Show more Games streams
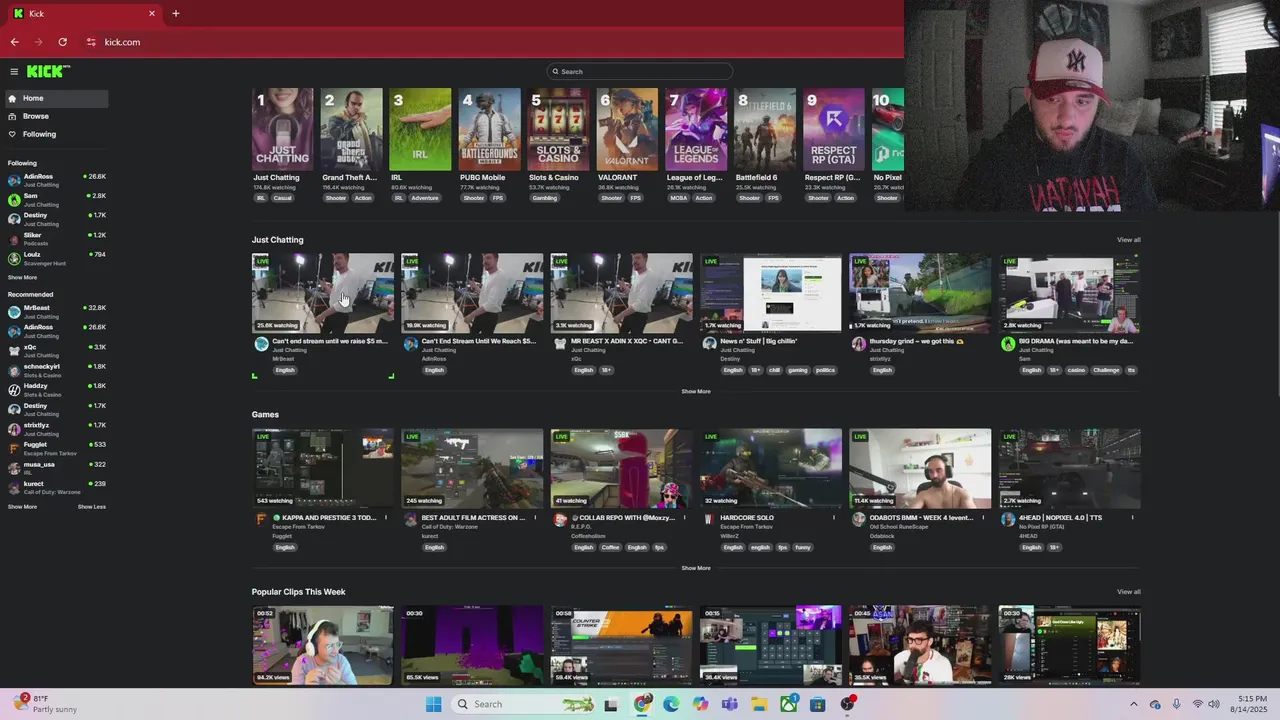 (x=696, y=568)
